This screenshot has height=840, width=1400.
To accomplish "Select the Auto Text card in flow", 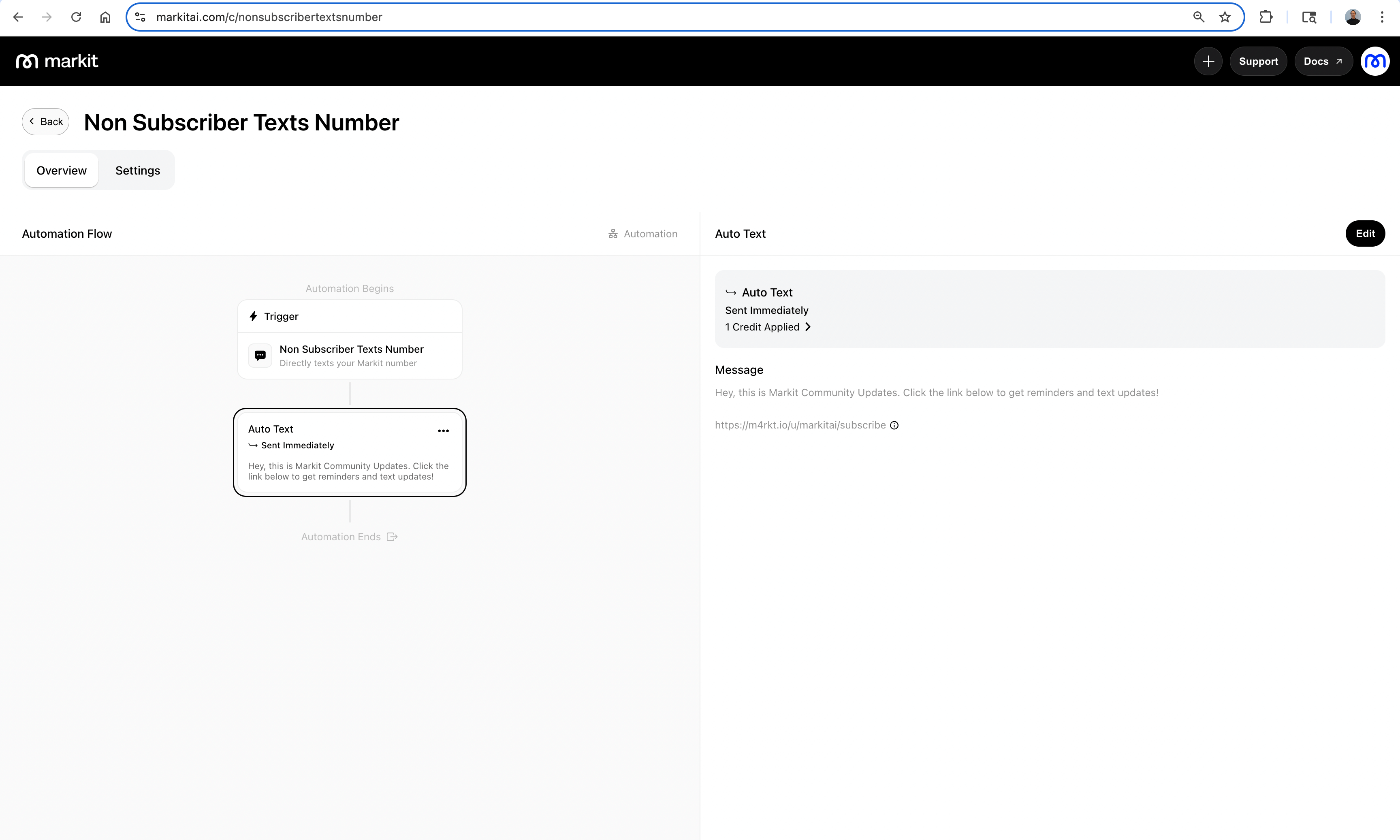I will click(x=350, y=452).
